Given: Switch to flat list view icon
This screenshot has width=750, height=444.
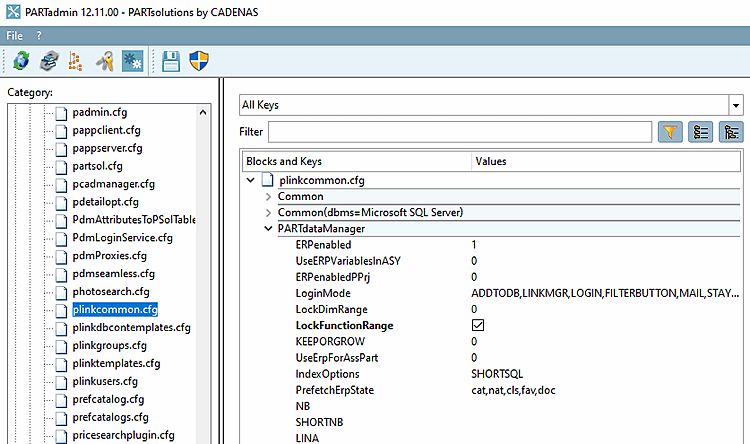Looking at the screenshot, I should [x=700, y=132].
